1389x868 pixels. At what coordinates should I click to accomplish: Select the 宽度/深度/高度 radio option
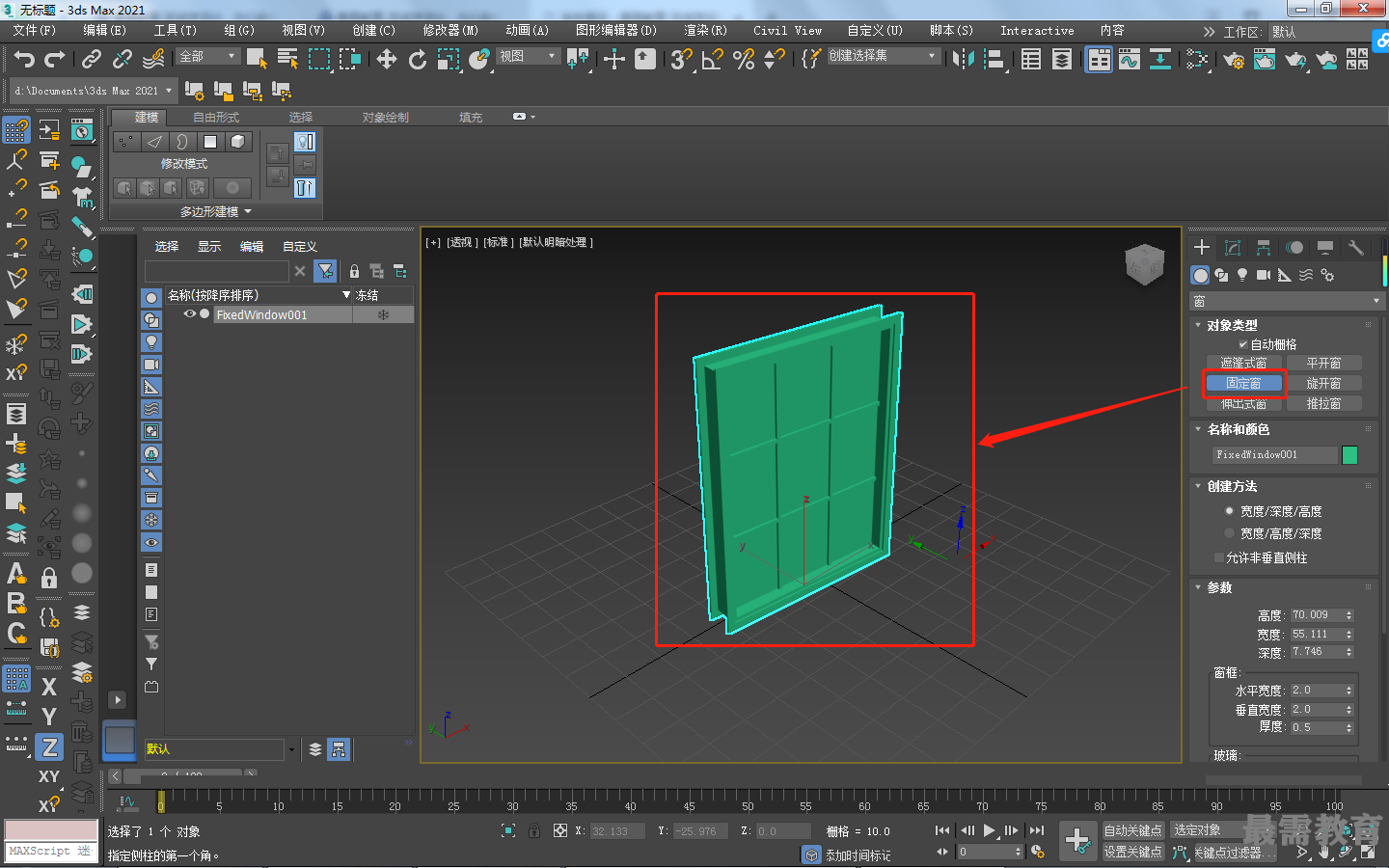[x=1230, y=511]
